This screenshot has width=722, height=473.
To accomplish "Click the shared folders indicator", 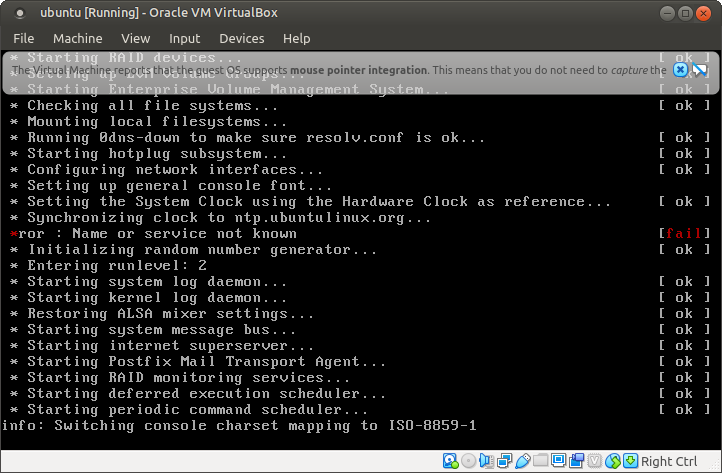I will tap(541, 461).
